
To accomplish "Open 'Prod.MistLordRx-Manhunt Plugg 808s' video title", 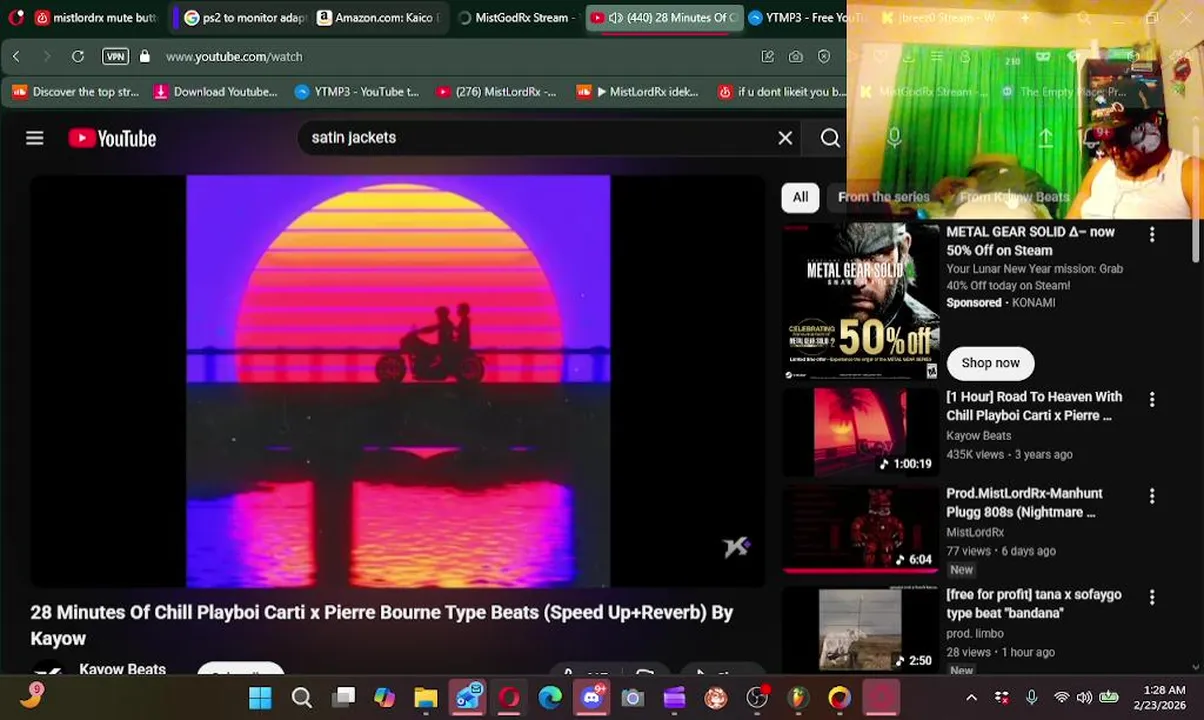I will (1024, 502).
